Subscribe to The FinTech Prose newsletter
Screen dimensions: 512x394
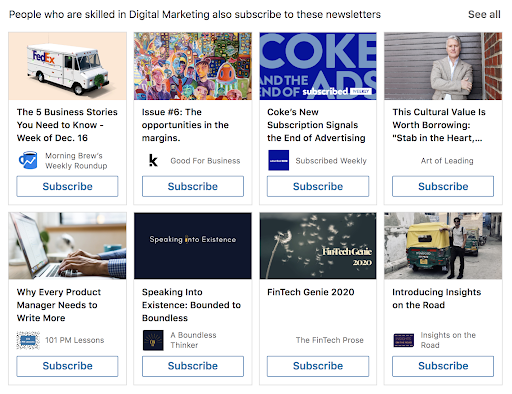[x=318, y=366]
